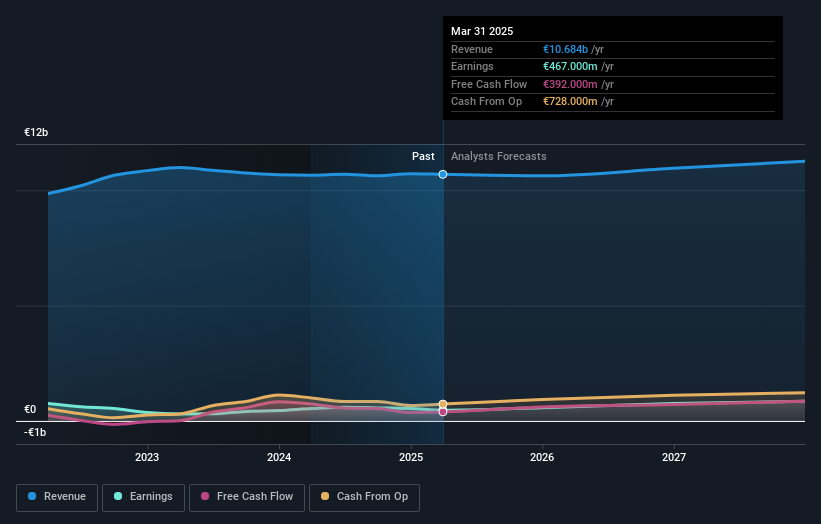Click the Free Cash Flow label in tooltip

click(x=489, y=84)
